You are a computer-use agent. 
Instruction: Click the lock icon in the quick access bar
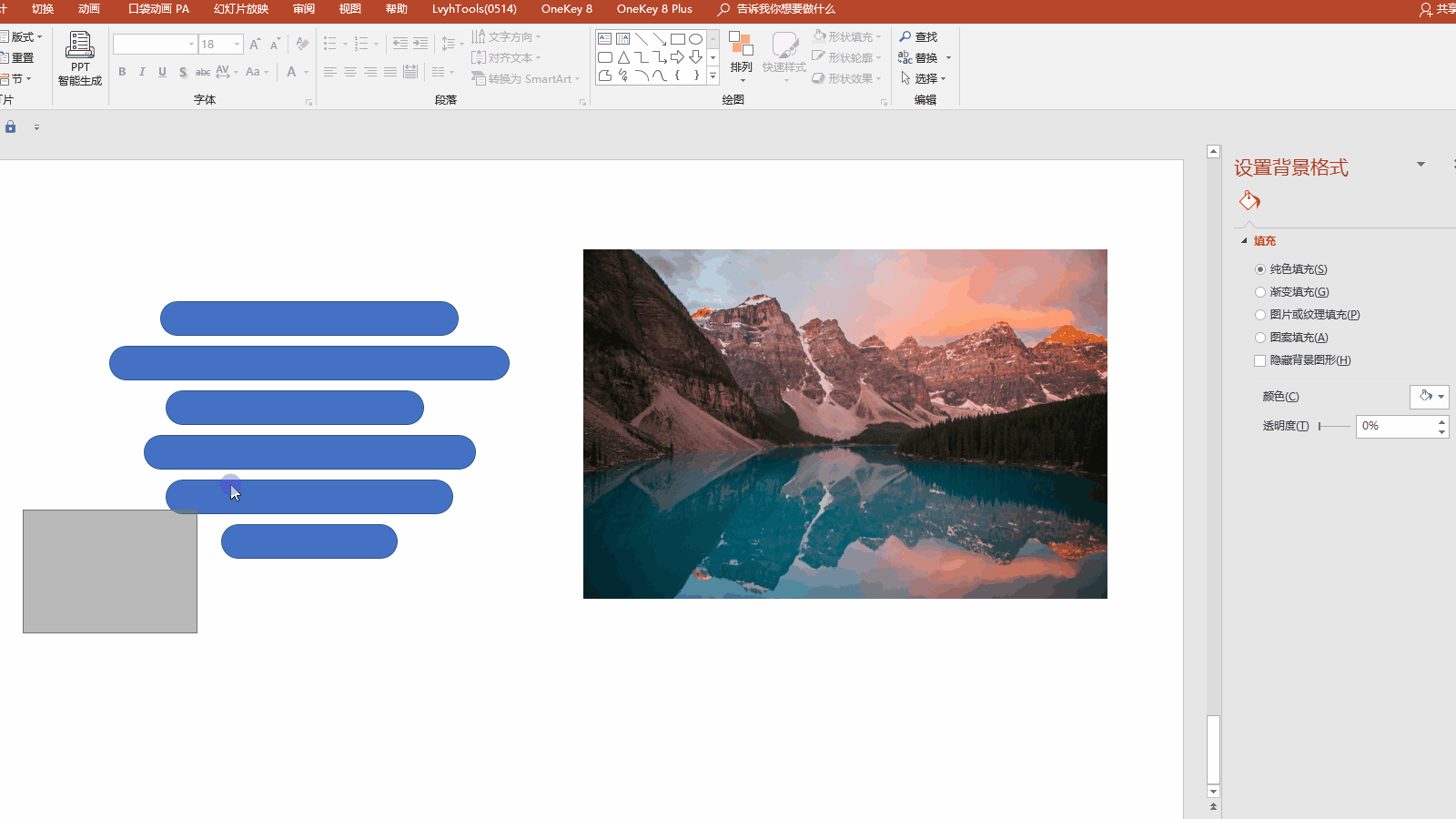pos(10,127)
